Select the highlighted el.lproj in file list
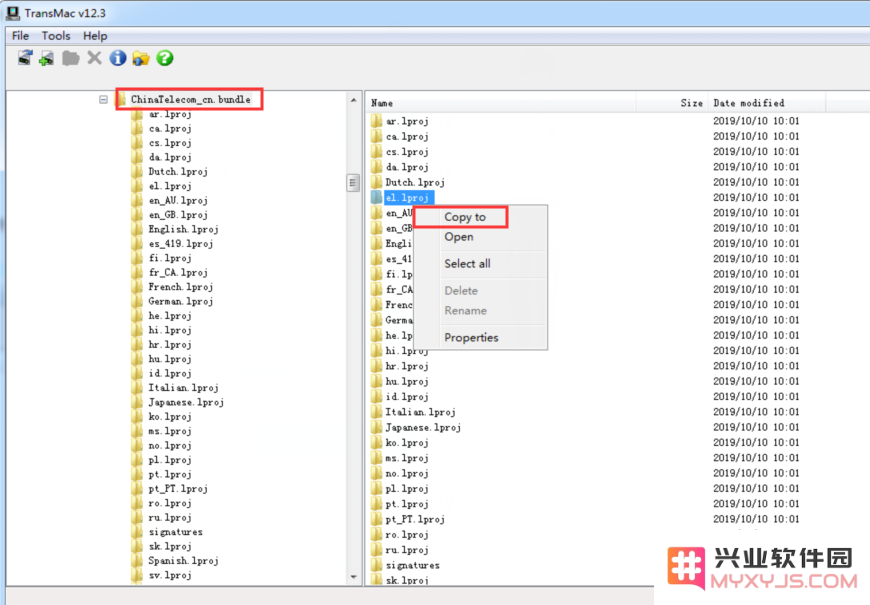The height and width of the screenshot is (605, 870). click(407, 198)
